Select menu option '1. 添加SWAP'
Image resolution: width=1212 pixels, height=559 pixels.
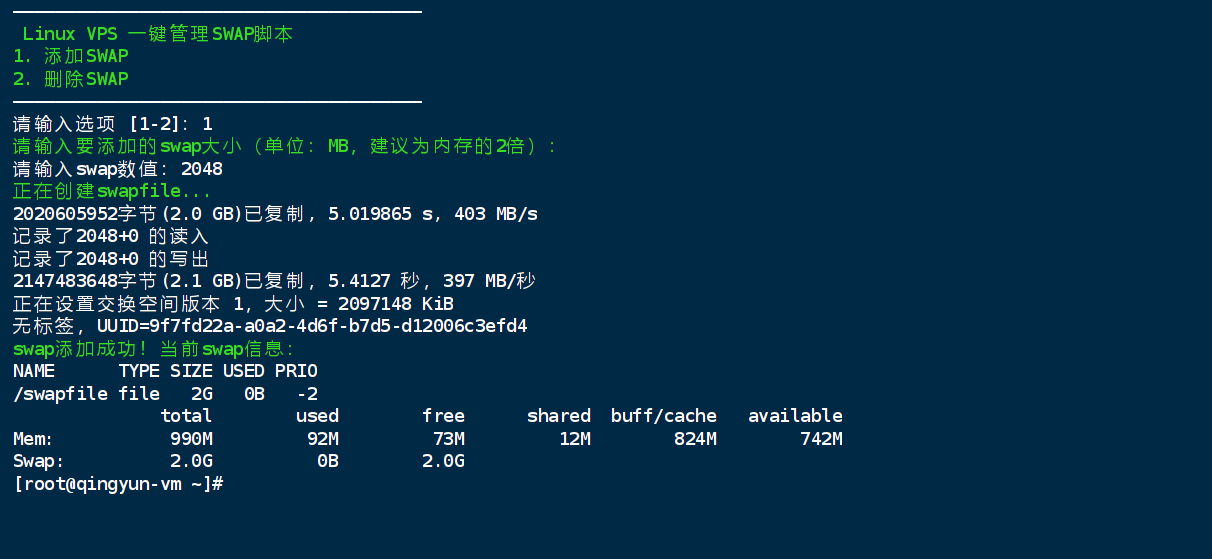click(71, 56)
